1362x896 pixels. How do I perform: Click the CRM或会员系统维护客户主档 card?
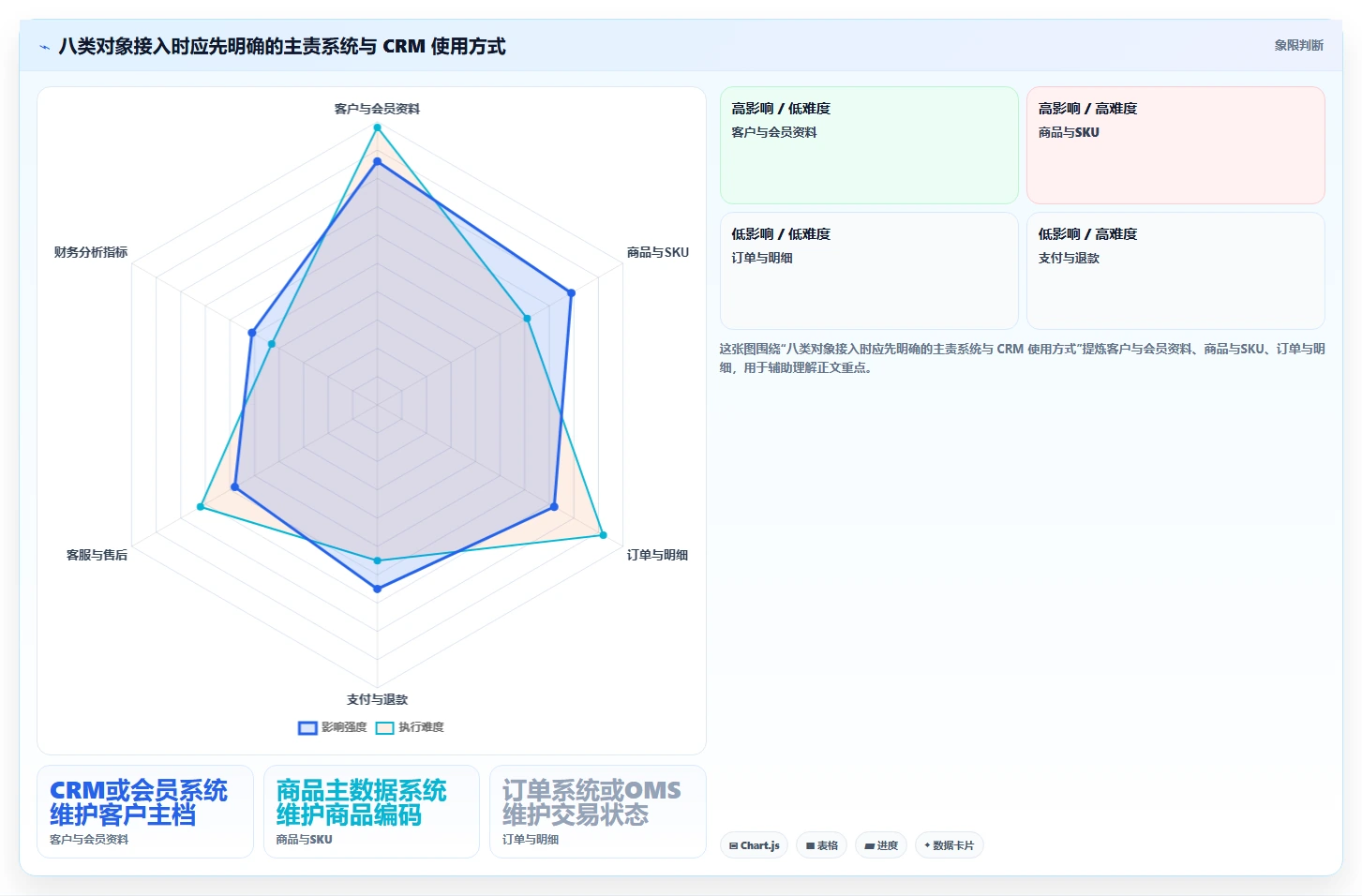[145, 812]
